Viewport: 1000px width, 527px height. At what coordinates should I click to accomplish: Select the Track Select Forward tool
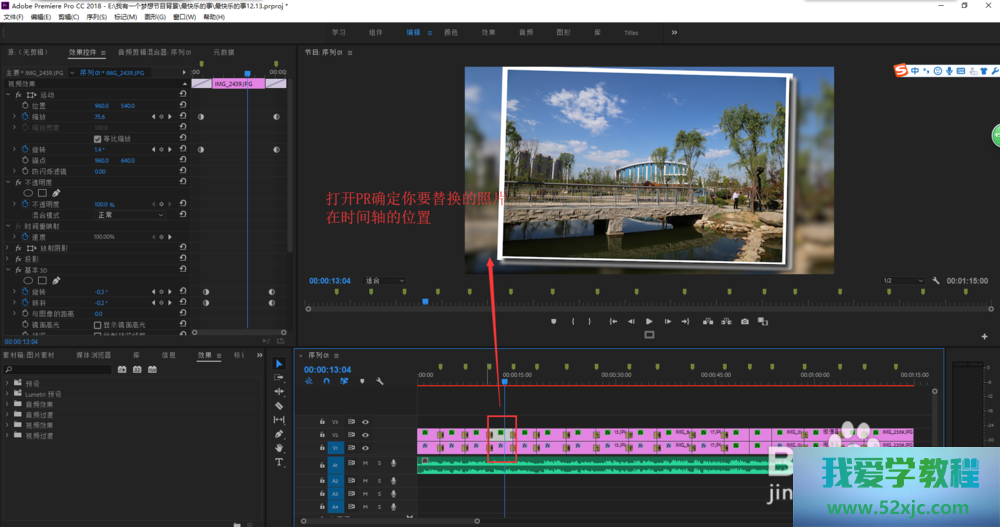click(279, 377)
